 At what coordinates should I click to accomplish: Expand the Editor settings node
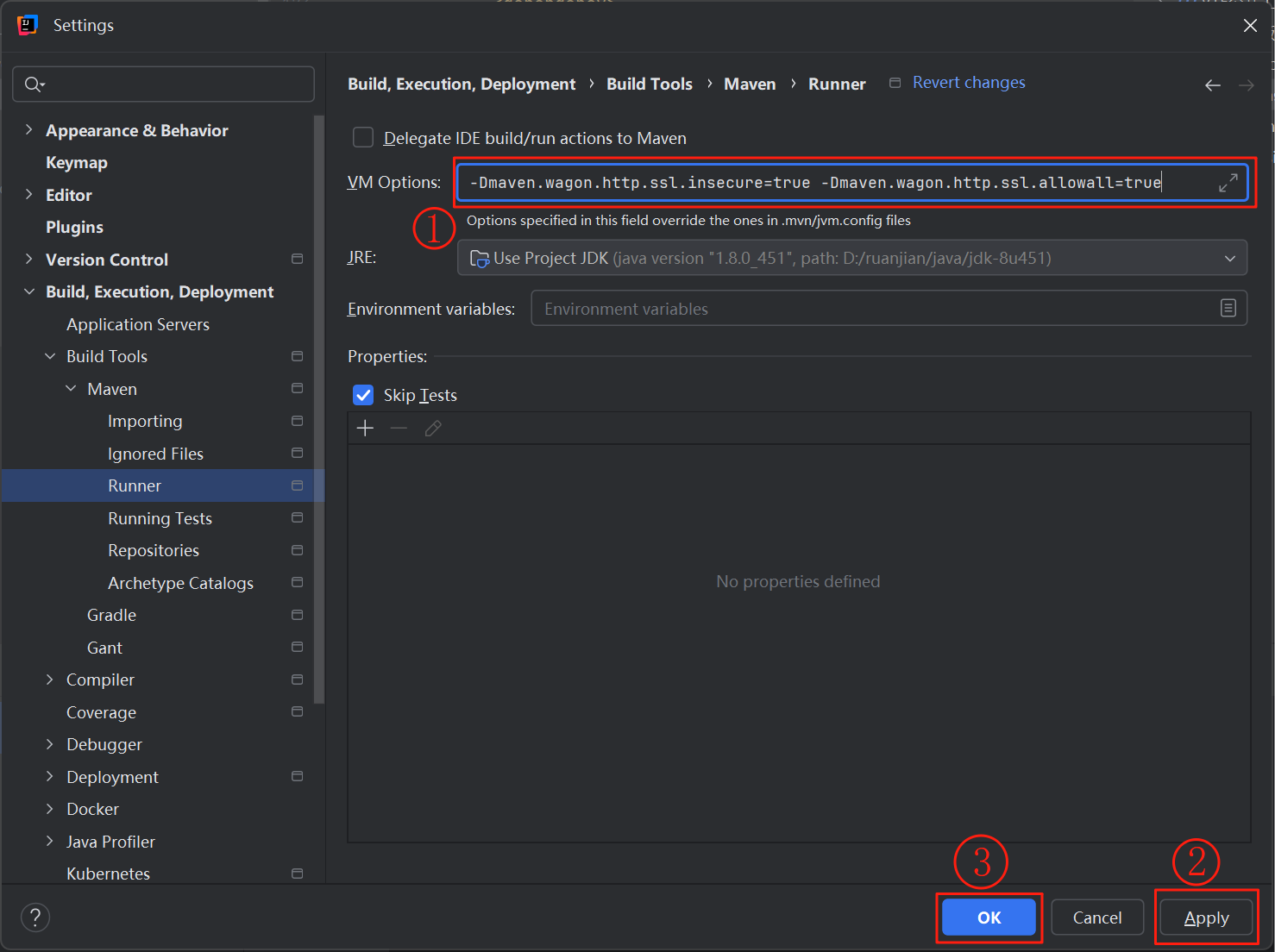coord(28,195)
